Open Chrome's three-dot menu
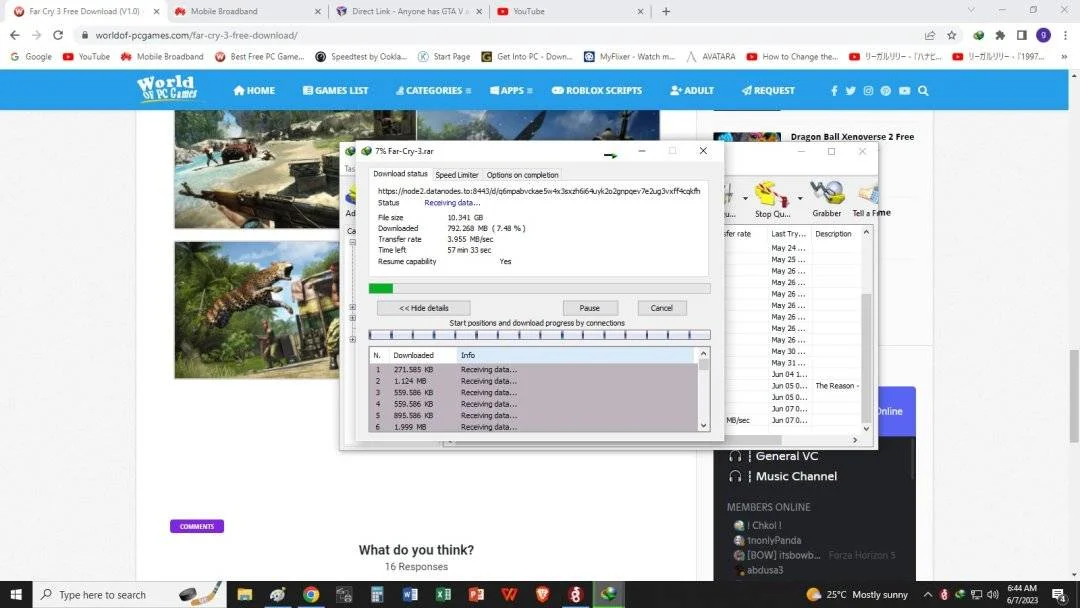Image resolution: width=1080 pixels, height=608 pixels. [1066, 35]
